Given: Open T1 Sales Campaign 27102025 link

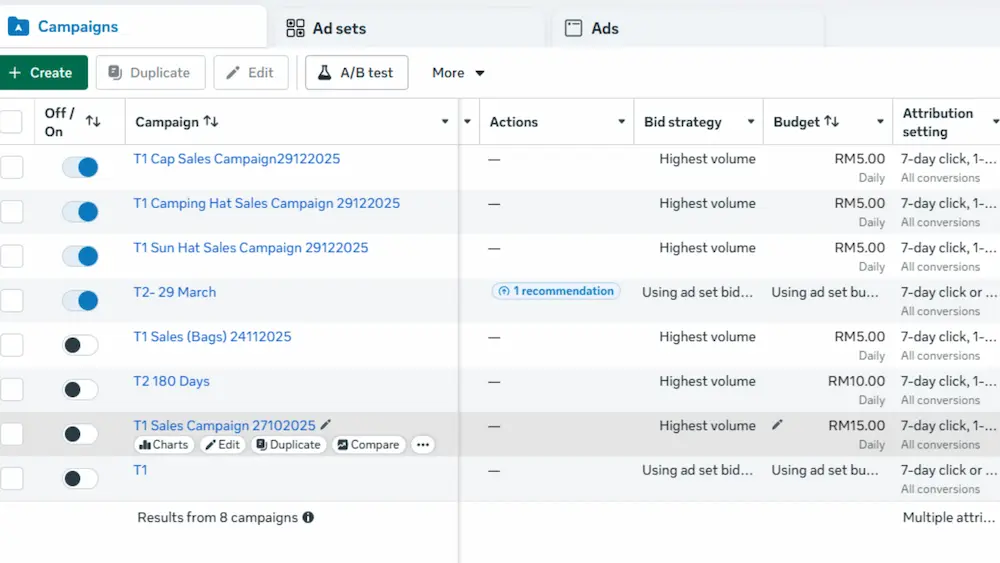Looking at the screenshot, I should coord(224,425).
